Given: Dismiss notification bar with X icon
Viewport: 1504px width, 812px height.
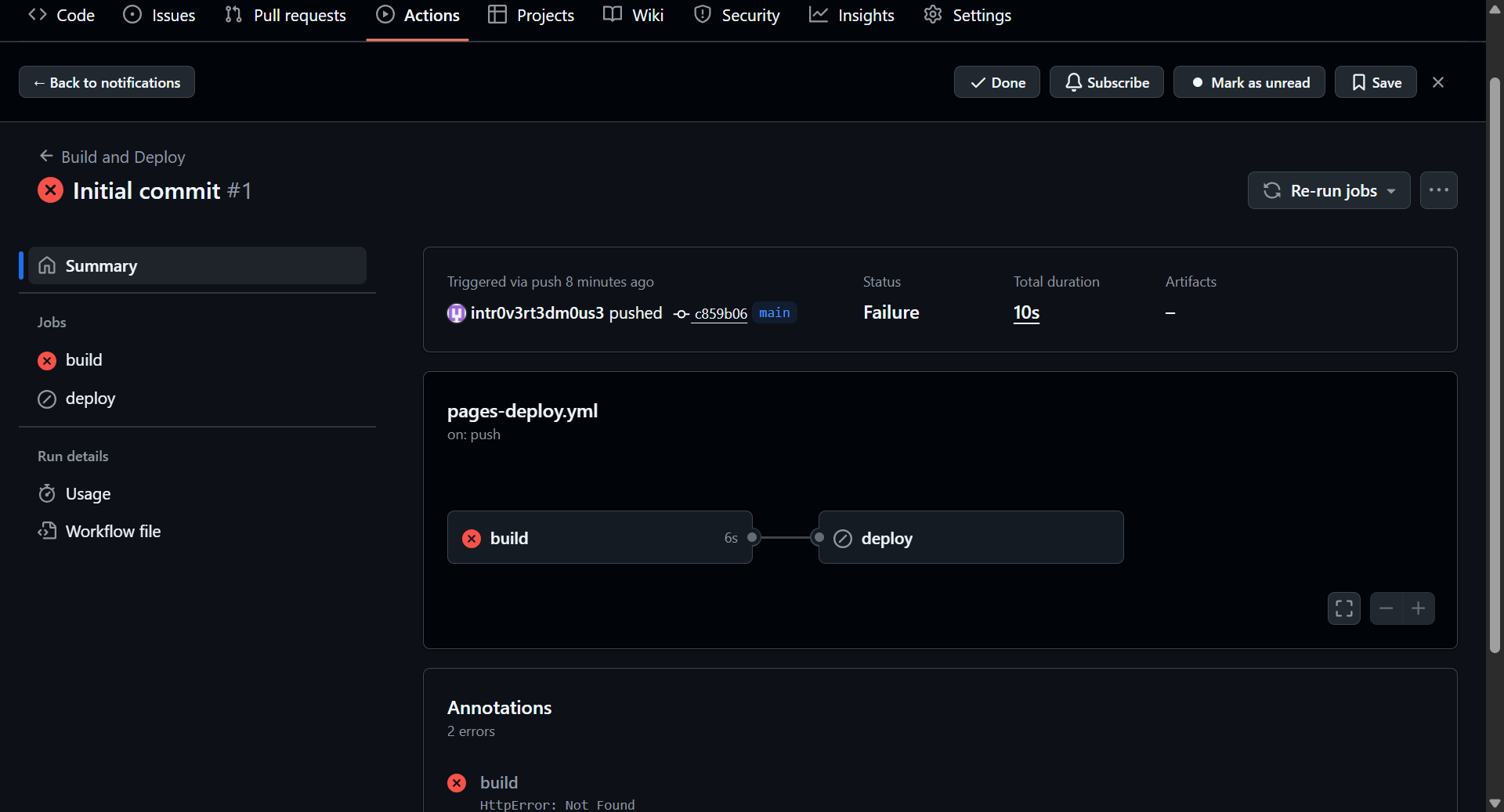Looking at the screenshot, I should coord(1438,82).
